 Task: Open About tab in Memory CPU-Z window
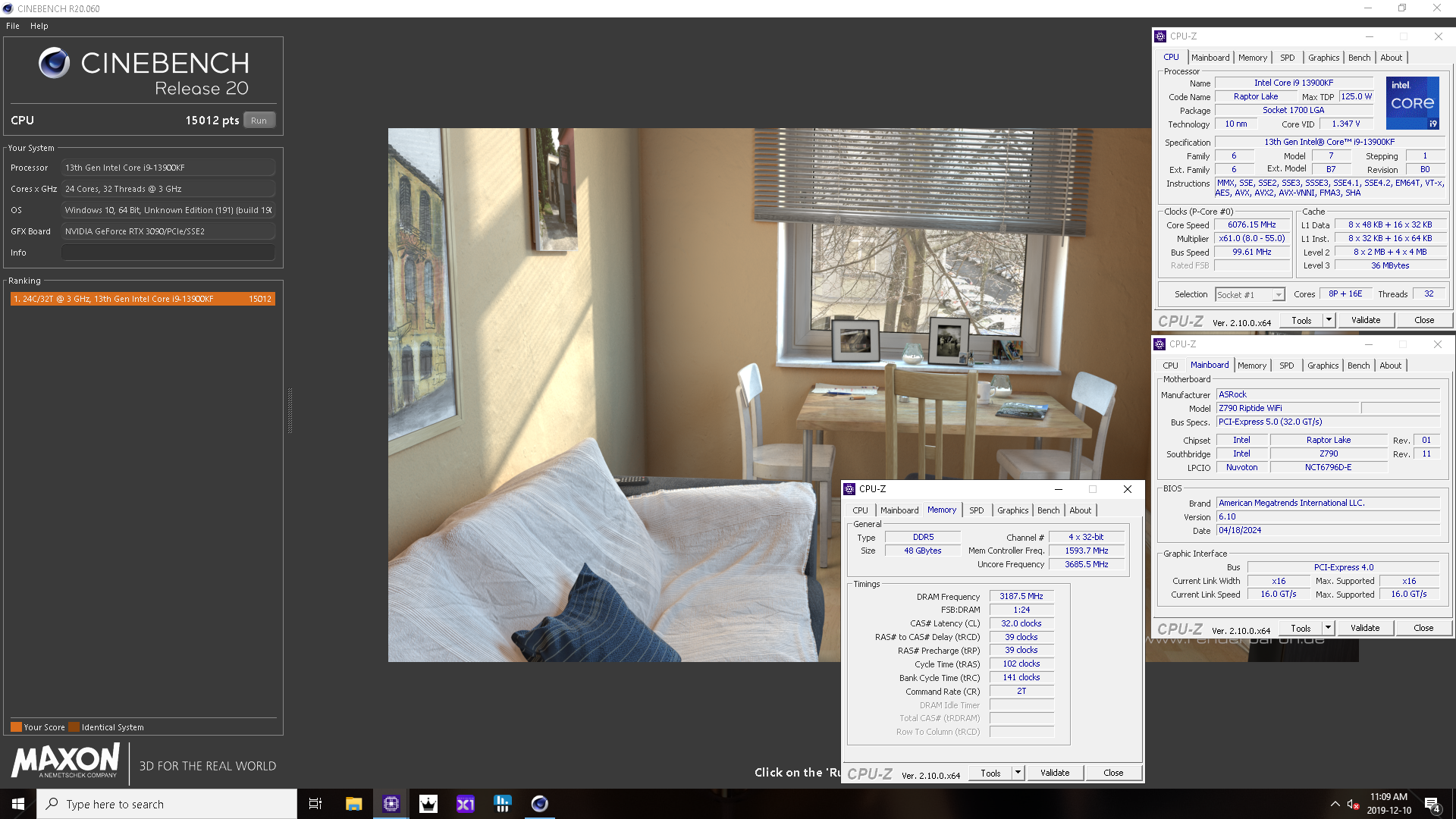click(1080, 510)
